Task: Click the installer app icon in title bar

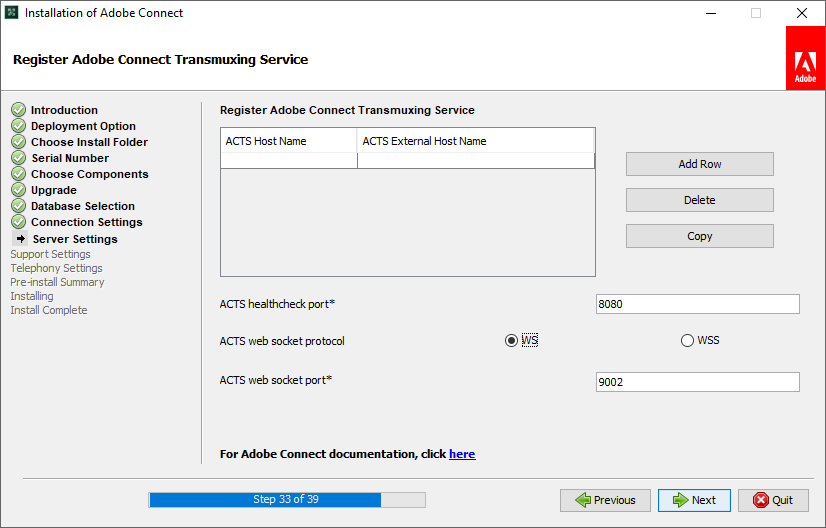Action: pyautogui.click(x=12, y=13)
